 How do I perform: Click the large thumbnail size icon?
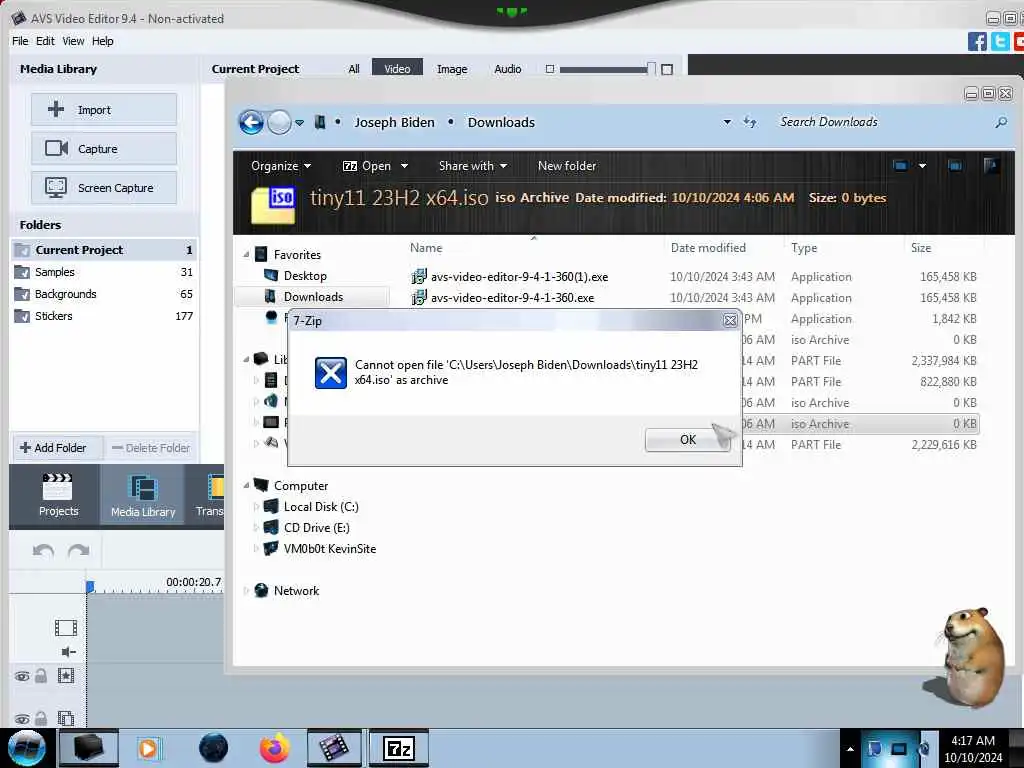click(x=667, y=69)
